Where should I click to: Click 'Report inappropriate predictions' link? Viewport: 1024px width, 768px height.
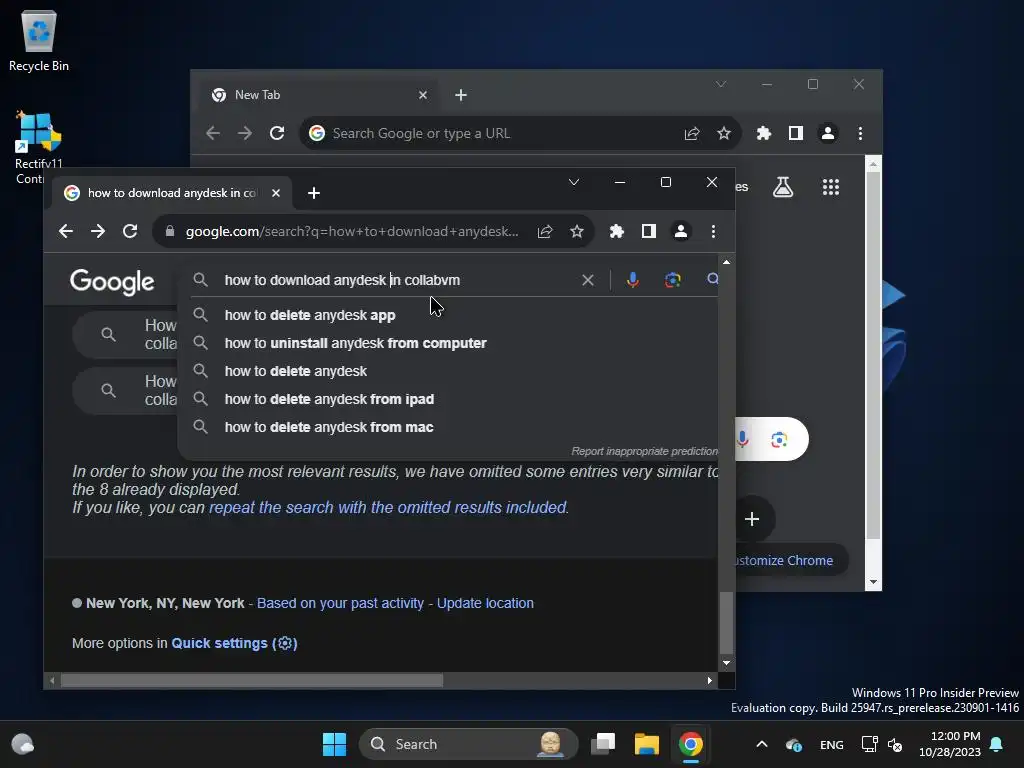pyautogui.click(x=644, y=451)
